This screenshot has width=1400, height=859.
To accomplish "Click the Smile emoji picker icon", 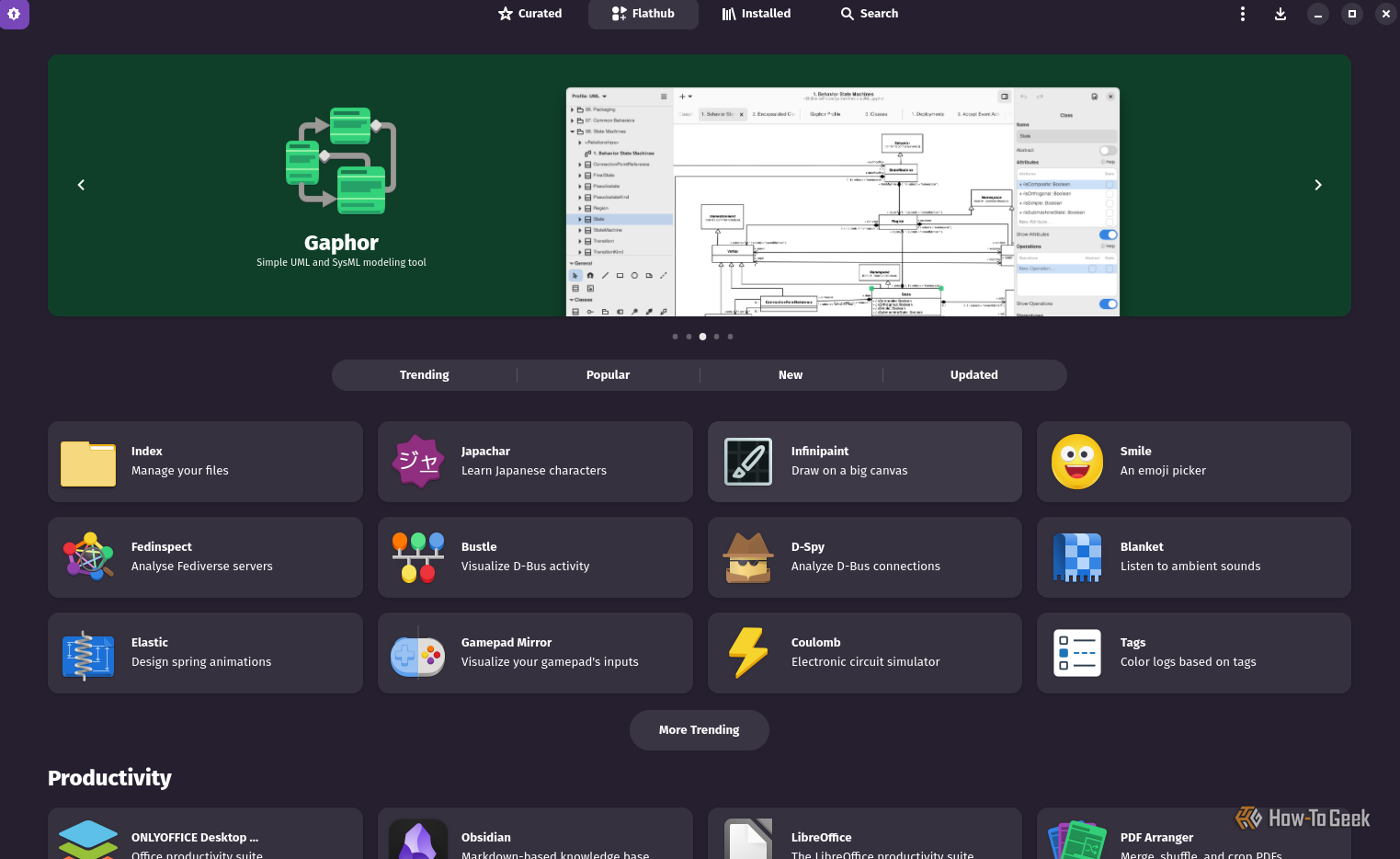I will pyautogui.click(x=1077, y=462).
